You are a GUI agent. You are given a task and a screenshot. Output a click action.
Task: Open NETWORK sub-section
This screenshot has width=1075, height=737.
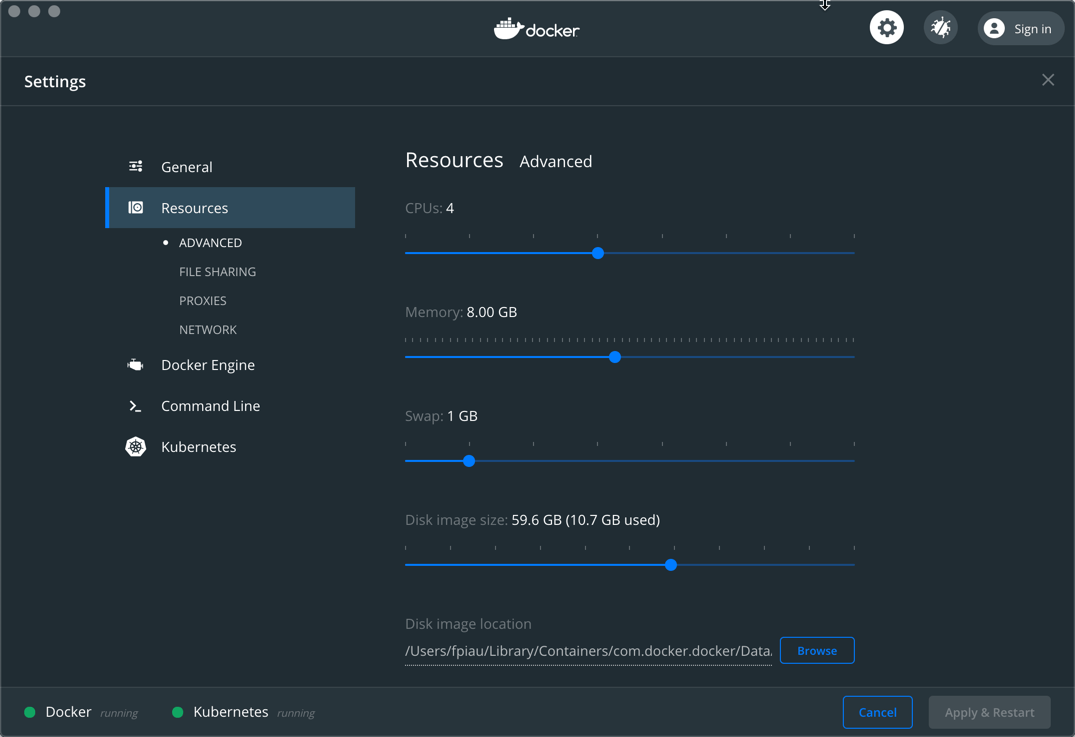tap(208, 330)
